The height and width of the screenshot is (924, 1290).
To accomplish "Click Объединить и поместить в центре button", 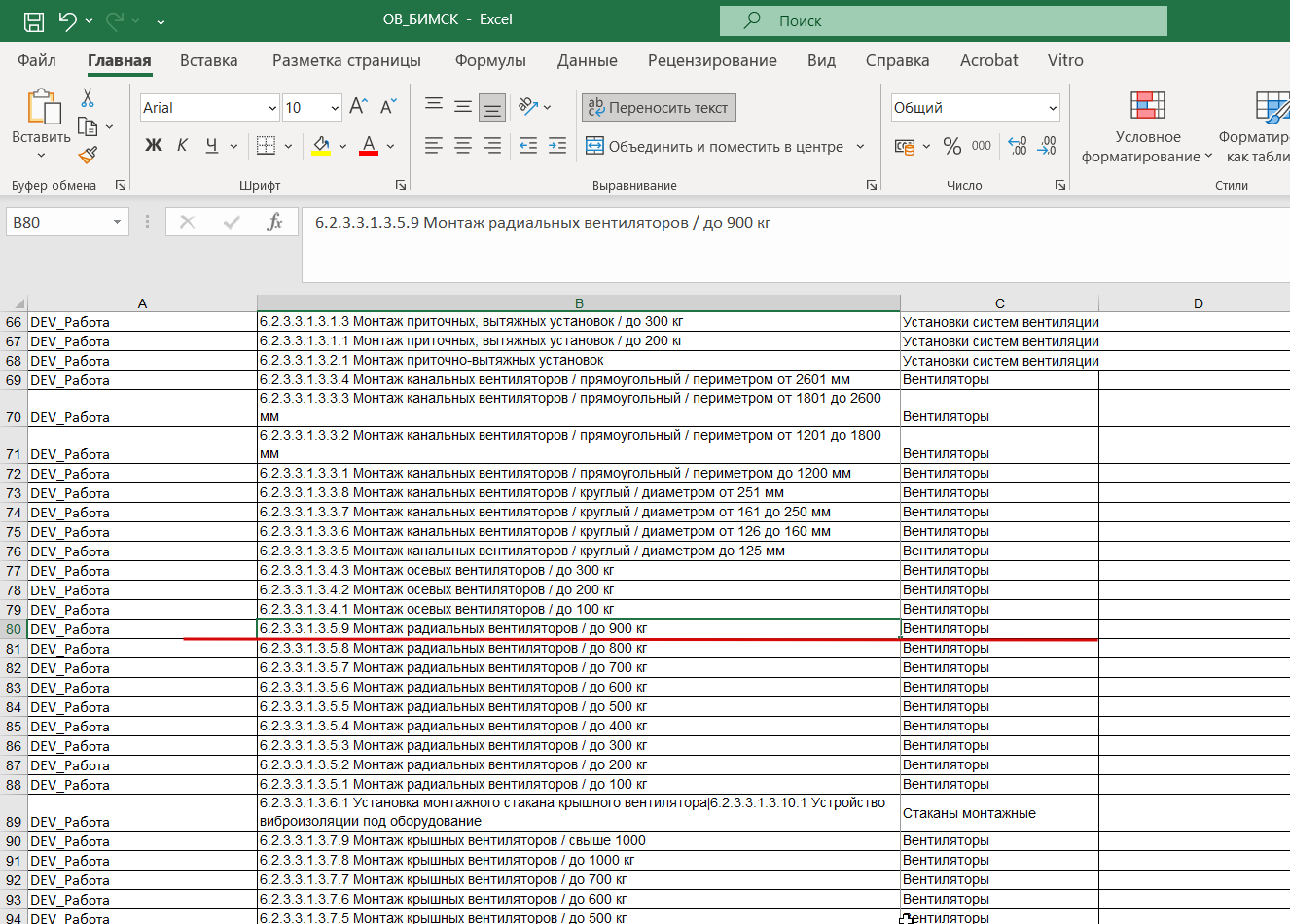I will pos(715,147).
